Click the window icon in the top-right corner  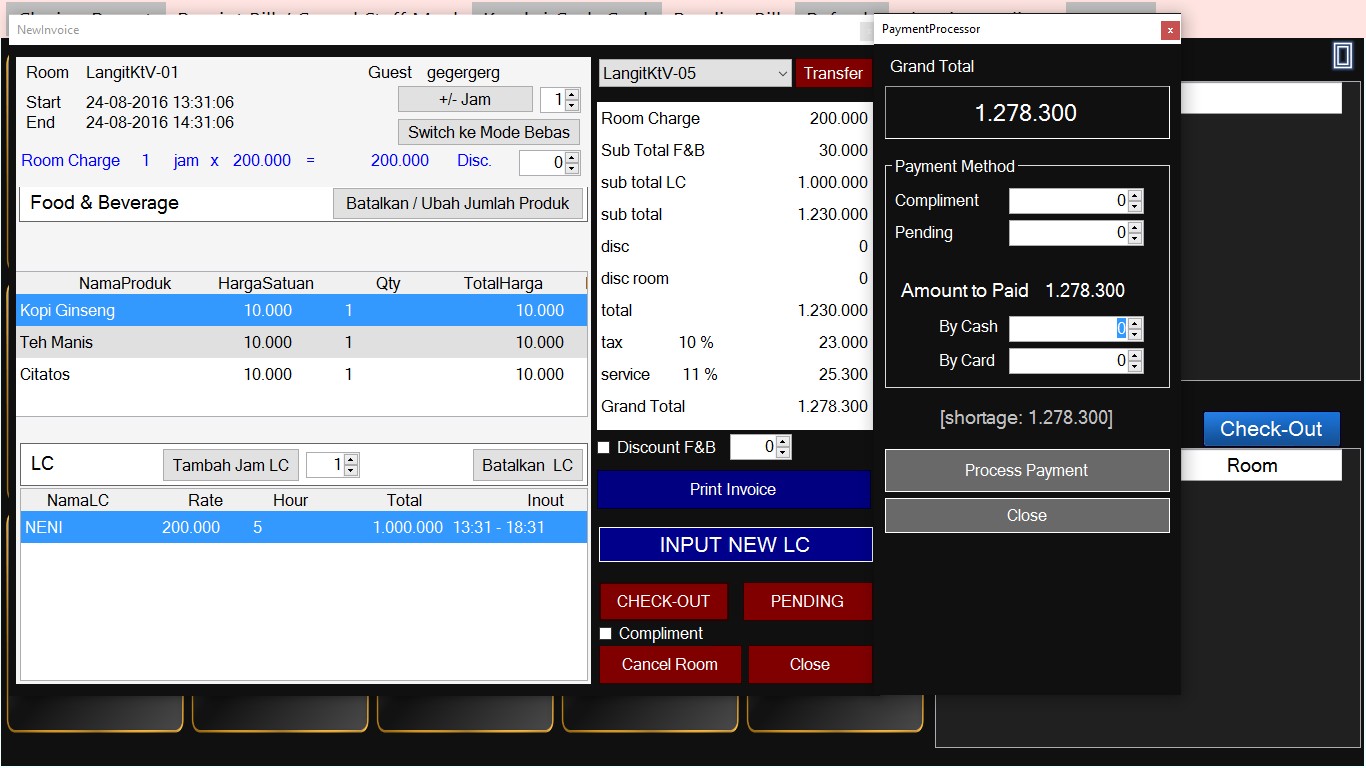click(1342, 55)
